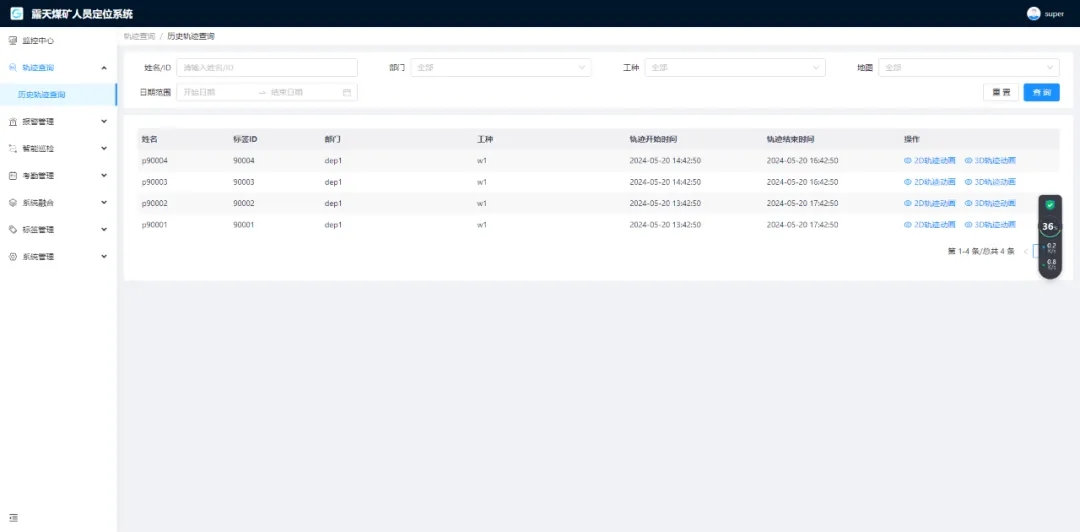This screenshot has height=532, width=1080.
Task: Click the 开始日期 start date field
Action: tap(214, 92)
